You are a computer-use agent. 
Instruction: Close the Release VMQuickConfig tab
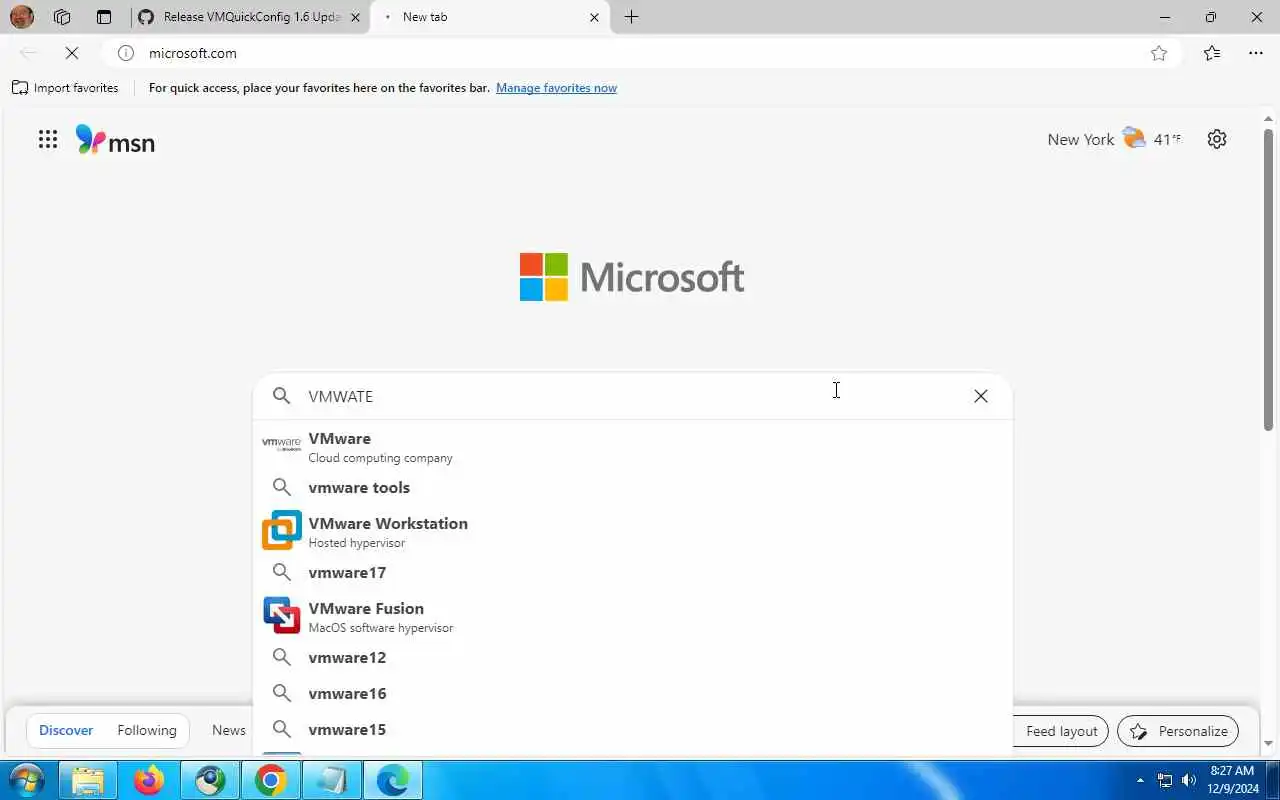click(x=355, y=17)
